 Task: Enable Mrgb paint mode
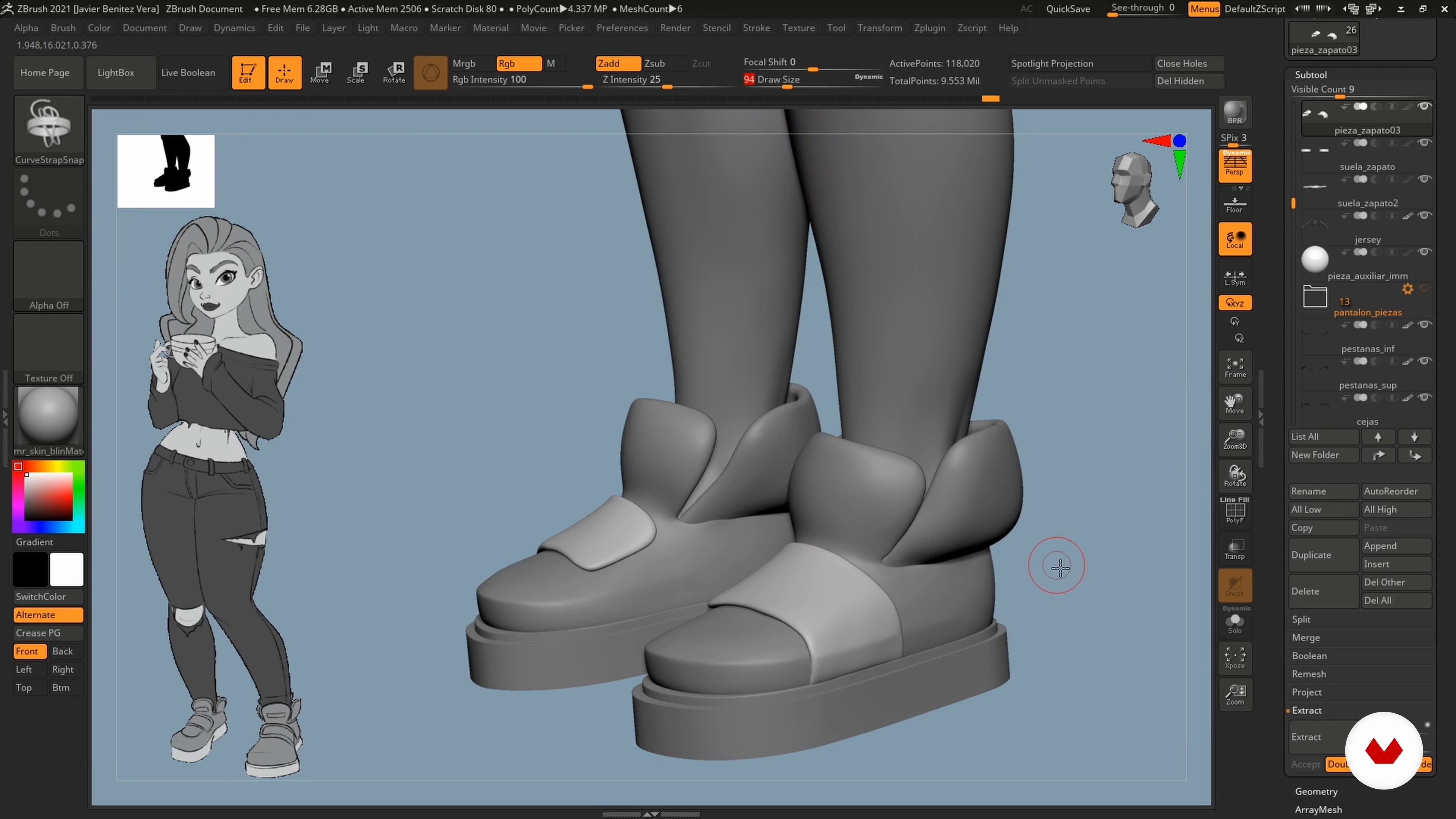click(x=472, y=63)
